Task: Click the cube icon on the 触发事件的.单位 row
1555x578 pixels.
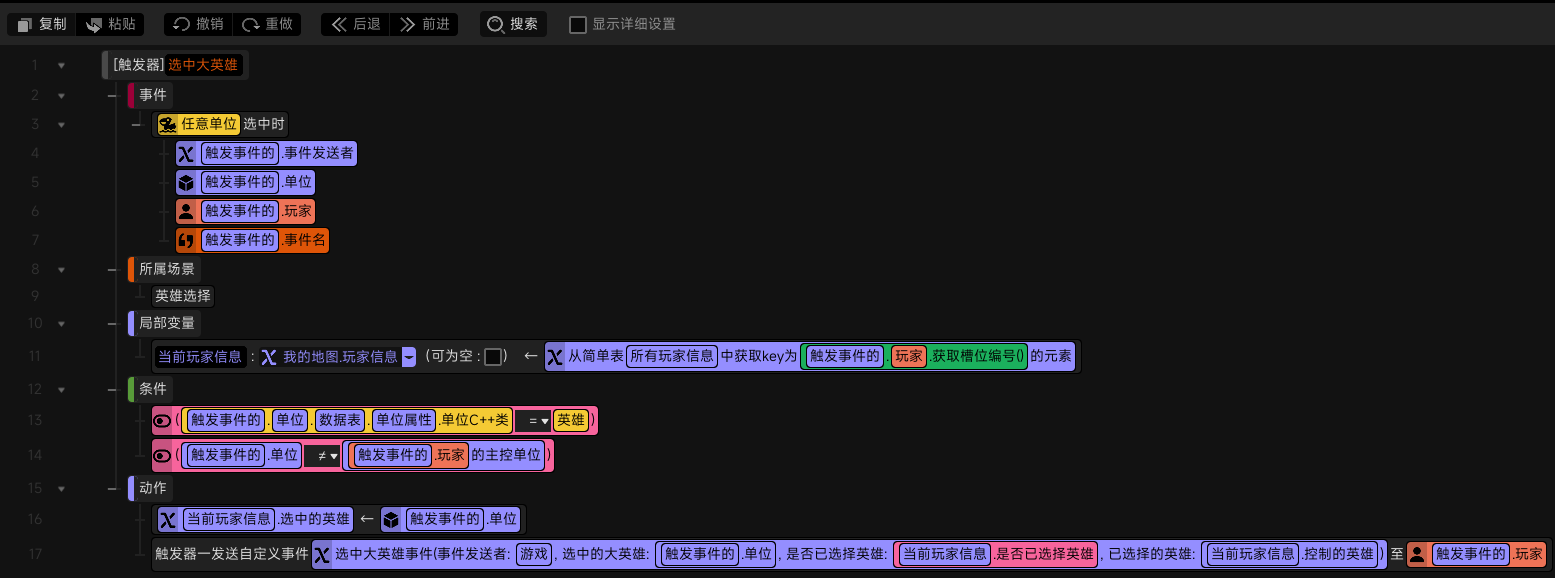Action: click(186, 183)
